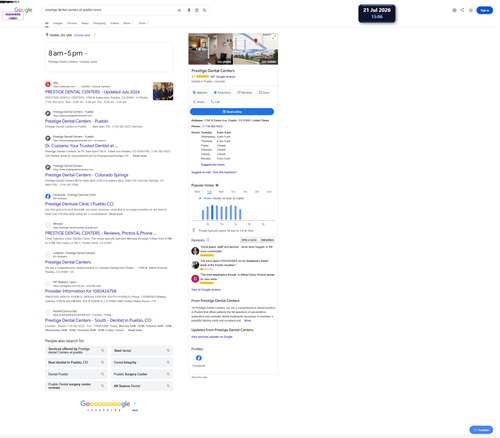
Task: Click the magnifying glass search icon
Action: [x=204, y=10]
